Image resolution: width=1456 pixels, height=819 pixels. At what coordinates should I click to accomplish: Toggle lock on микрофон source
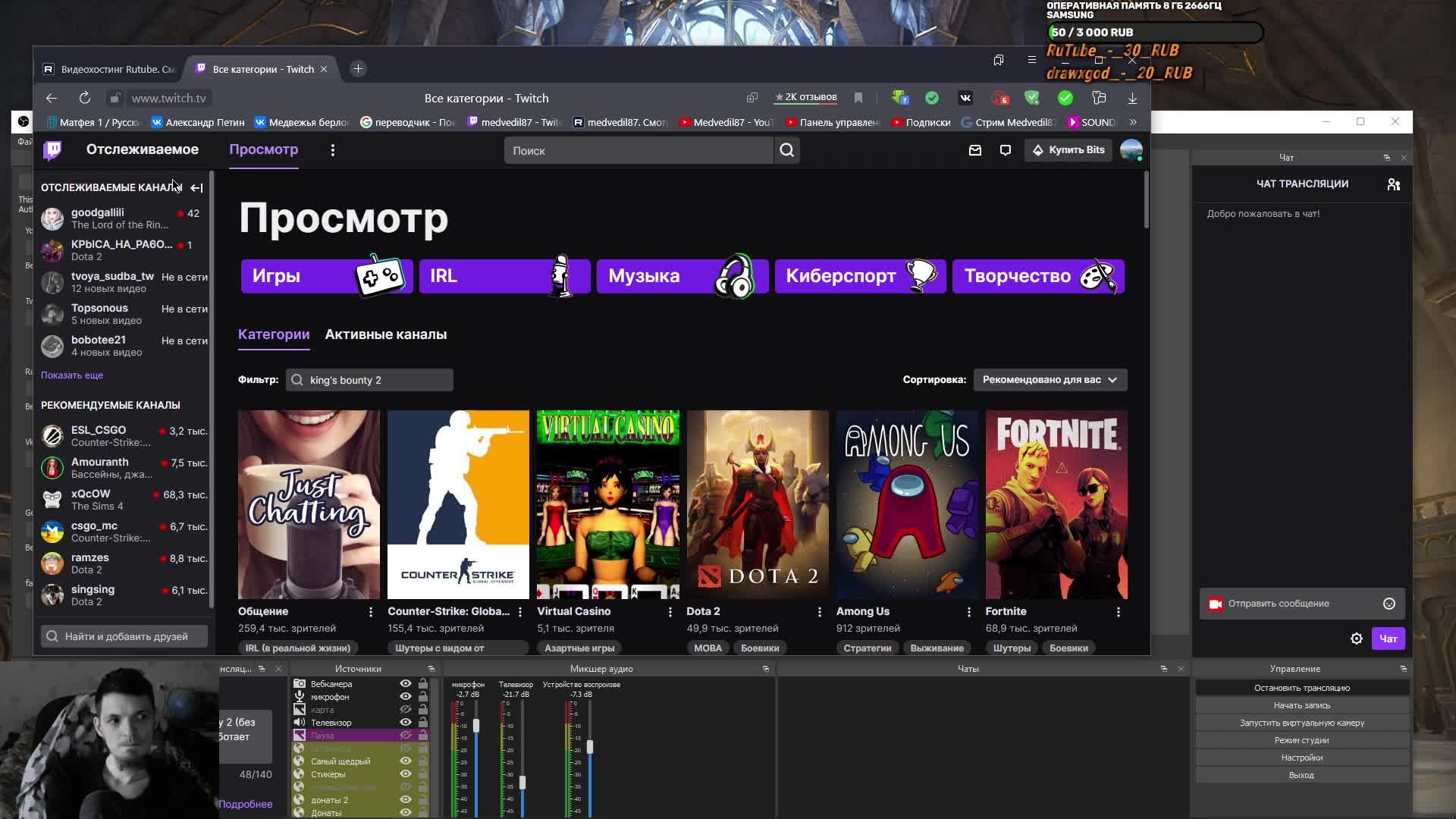pyautogui.click(x=423, y=697)
